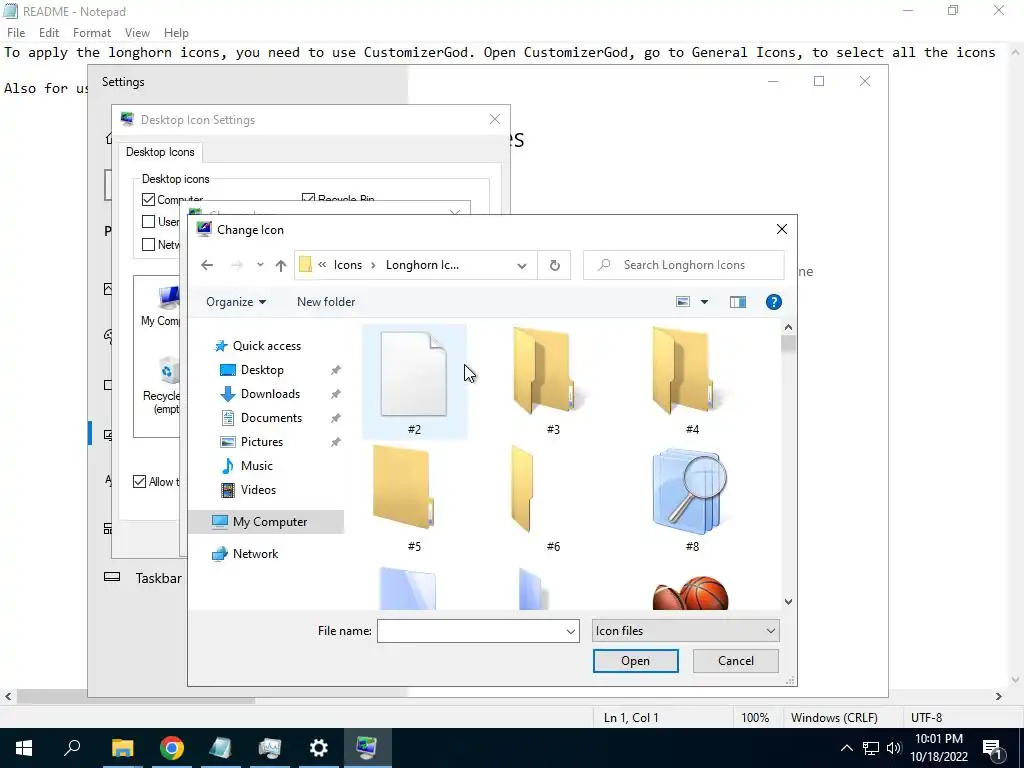
Task: Select the closed folder icon #5
Action: coord(414,498)
